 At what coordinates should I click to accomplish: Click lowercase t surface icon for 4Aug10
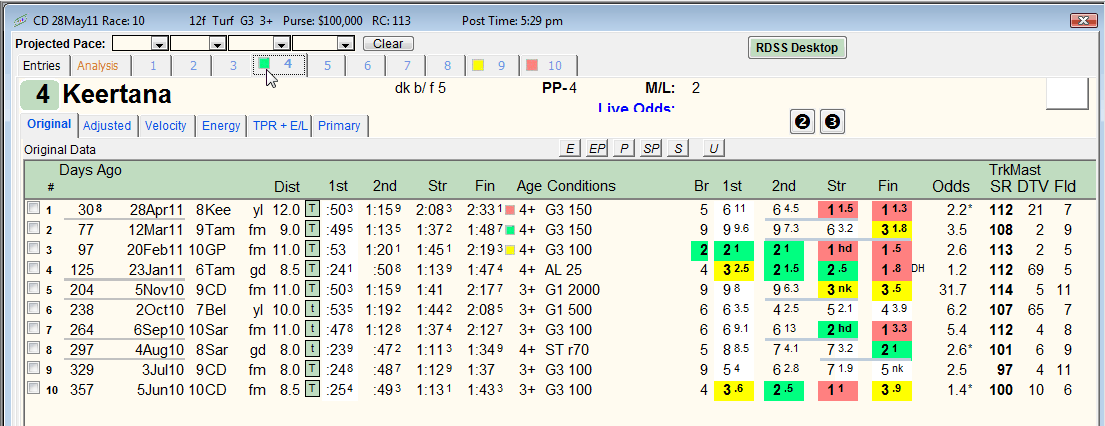click(x=312, y=349)
